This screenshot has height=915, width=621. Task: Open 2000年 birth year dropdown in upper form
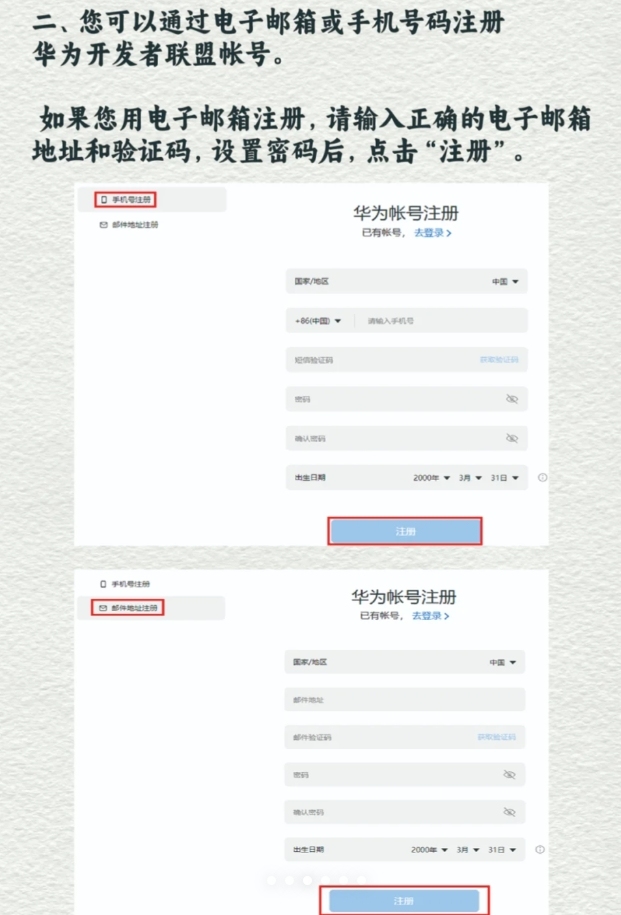pos(431,477)
